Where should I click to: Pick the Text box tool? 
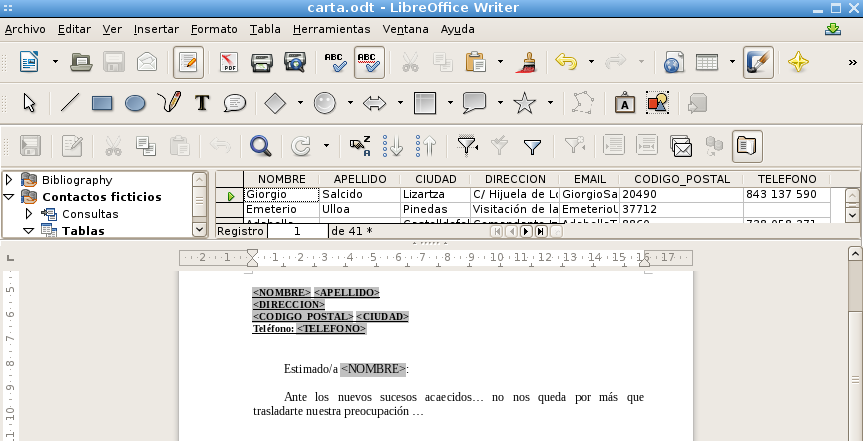tap(202, 102)
